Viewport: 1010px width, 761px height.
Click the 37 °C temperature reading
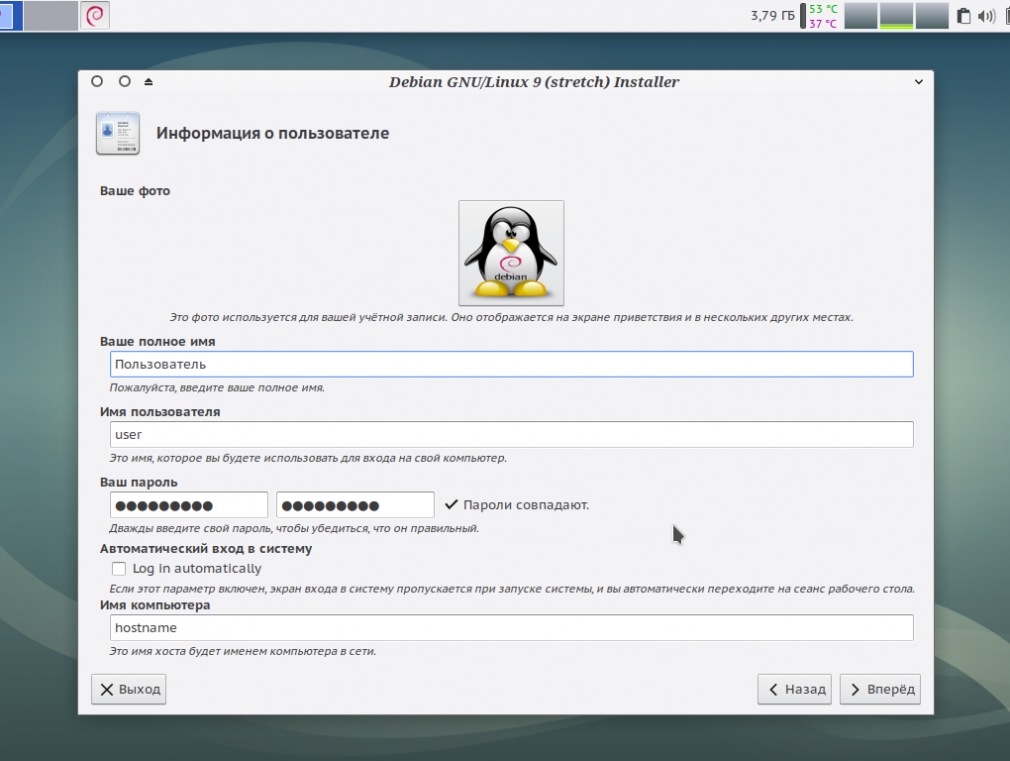pos(823,24)
